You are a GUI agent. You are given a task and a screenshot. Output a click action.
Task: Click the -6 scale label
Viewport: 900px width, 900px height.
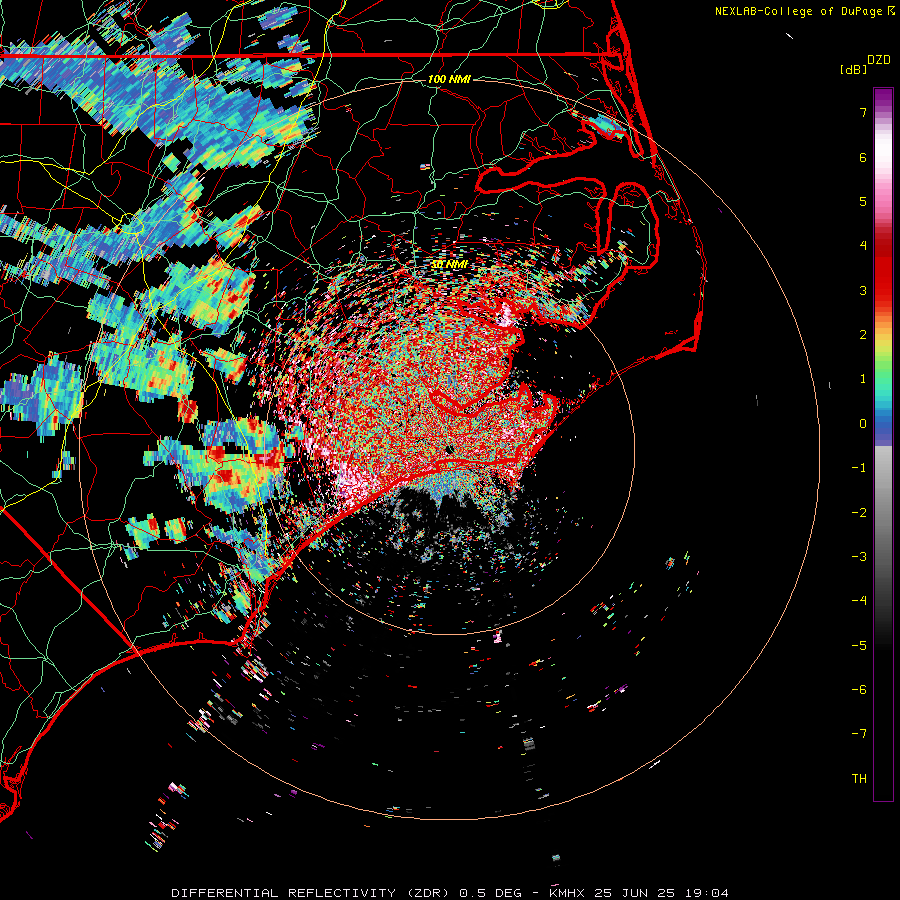click(859, 690)
